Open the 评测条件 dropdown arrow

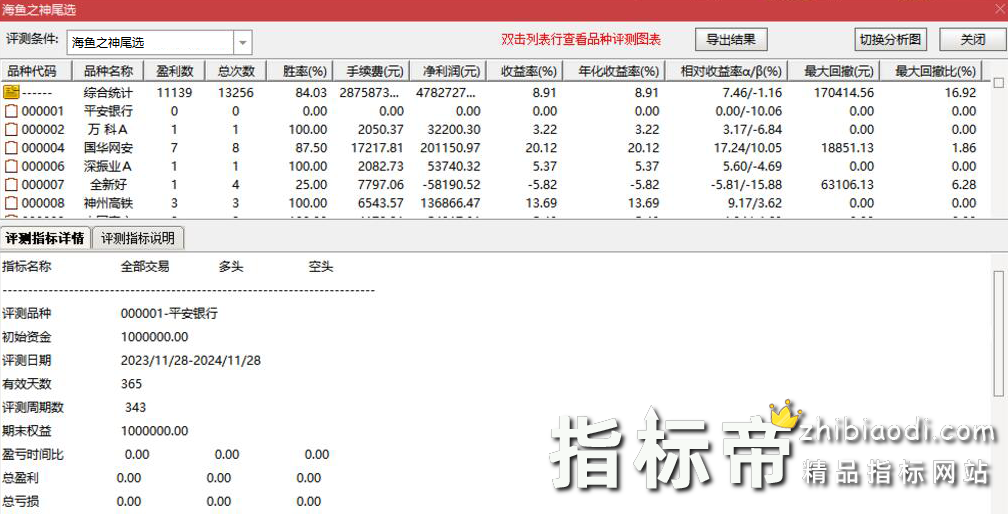pos(242,42)
